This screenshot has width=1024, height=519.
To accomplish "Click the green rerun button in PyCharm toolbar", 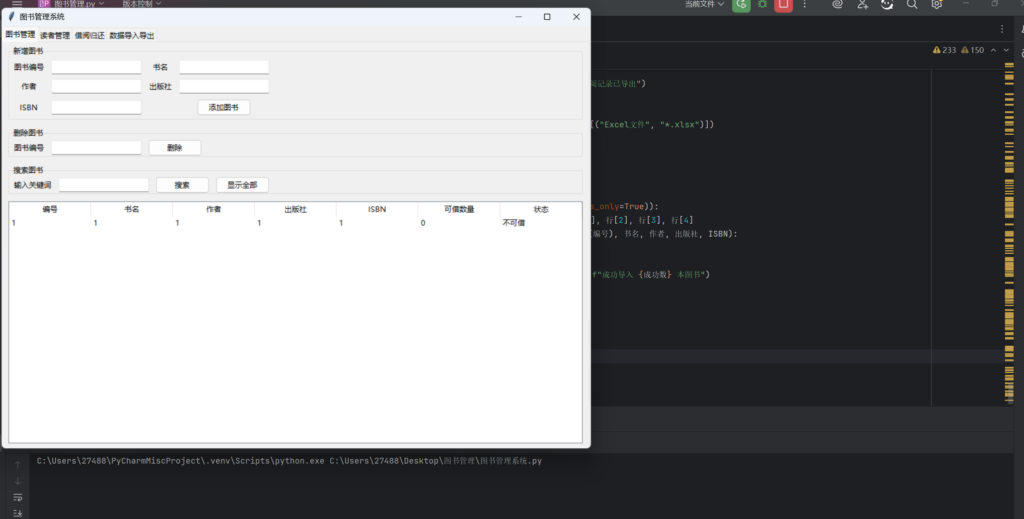I will (741, 4).
